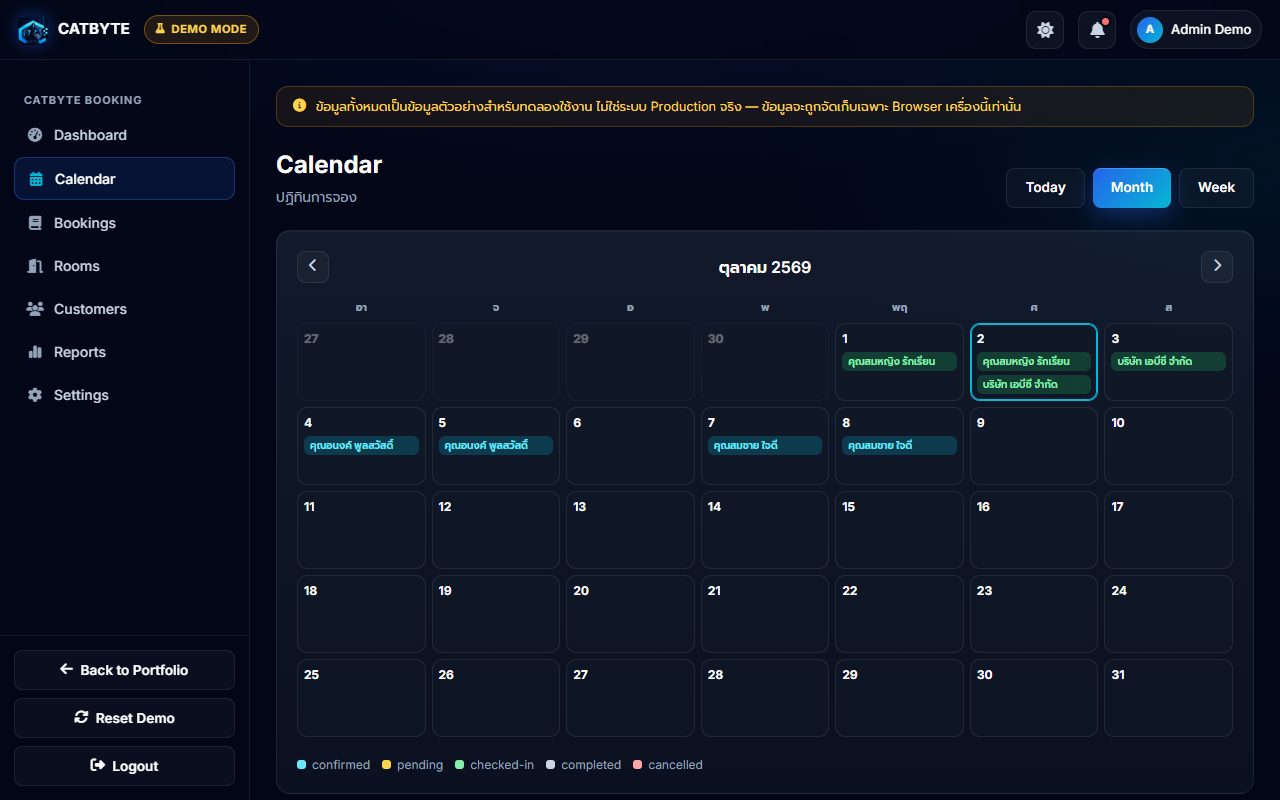
Task: Open บริษัท เอบีซี จำกัด booking on day 3
Action: [1168, 362]
